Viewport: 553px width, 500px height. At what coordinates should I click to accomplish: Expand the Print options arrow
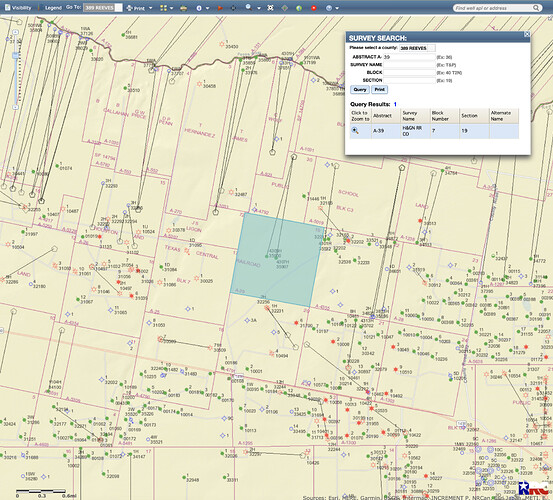pos(151,8)
